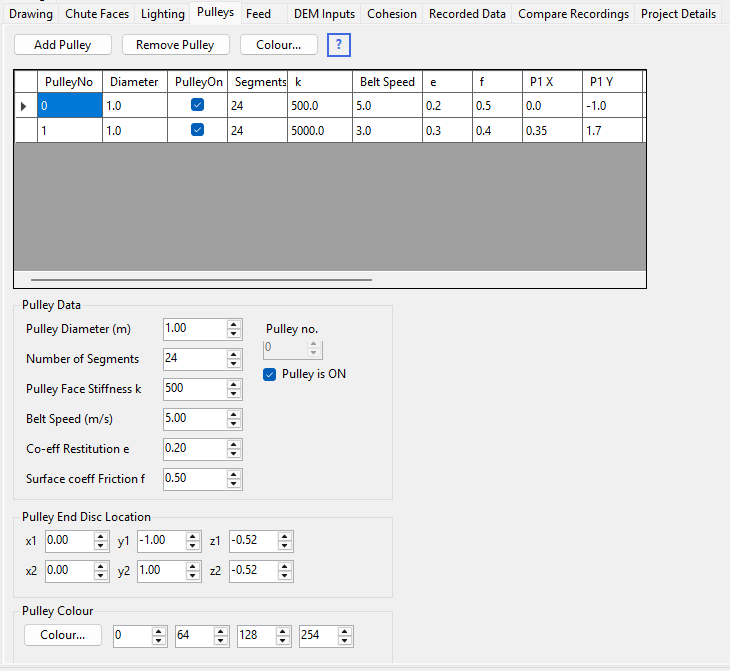Increase x1 end disc coordinate
The width and height of the screenshot is (730, 671).
click(101, 537)
